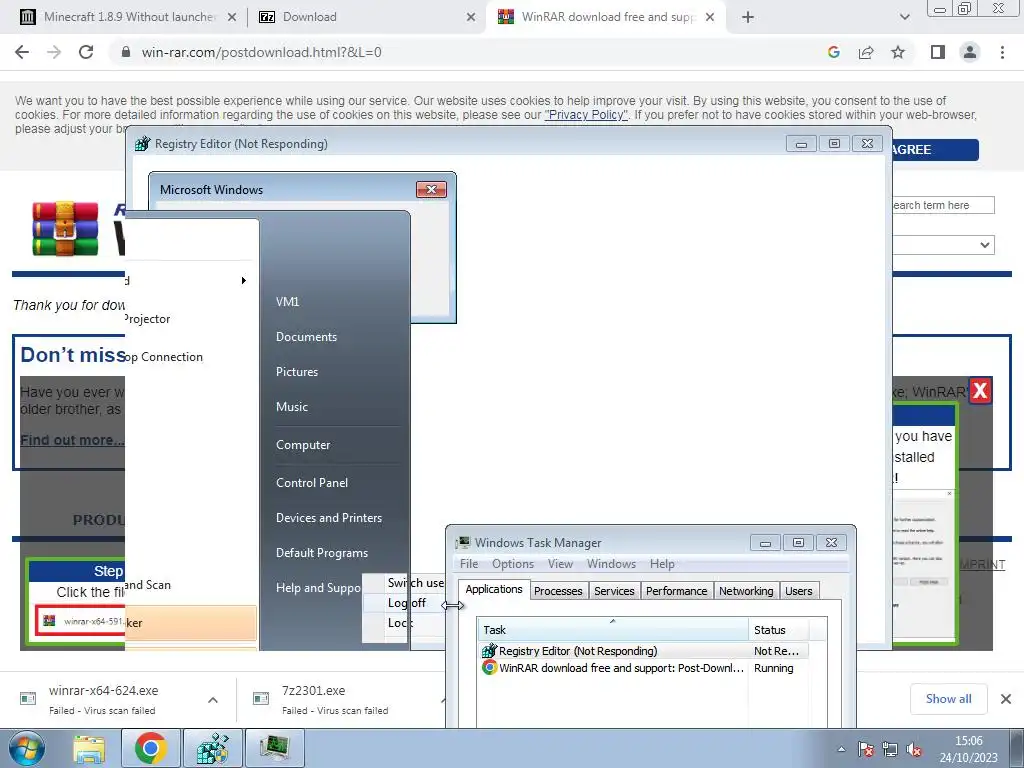1024x768 pixels.
Task: Switch to the 7z Download tab
Action: click(309, 17)
